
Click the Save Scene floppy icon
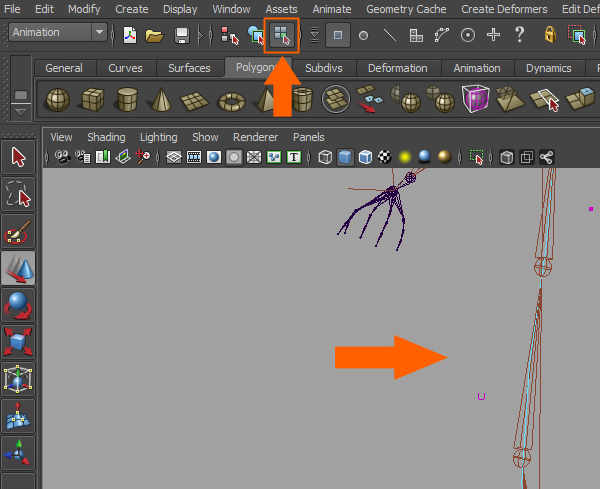click(182, 36)
